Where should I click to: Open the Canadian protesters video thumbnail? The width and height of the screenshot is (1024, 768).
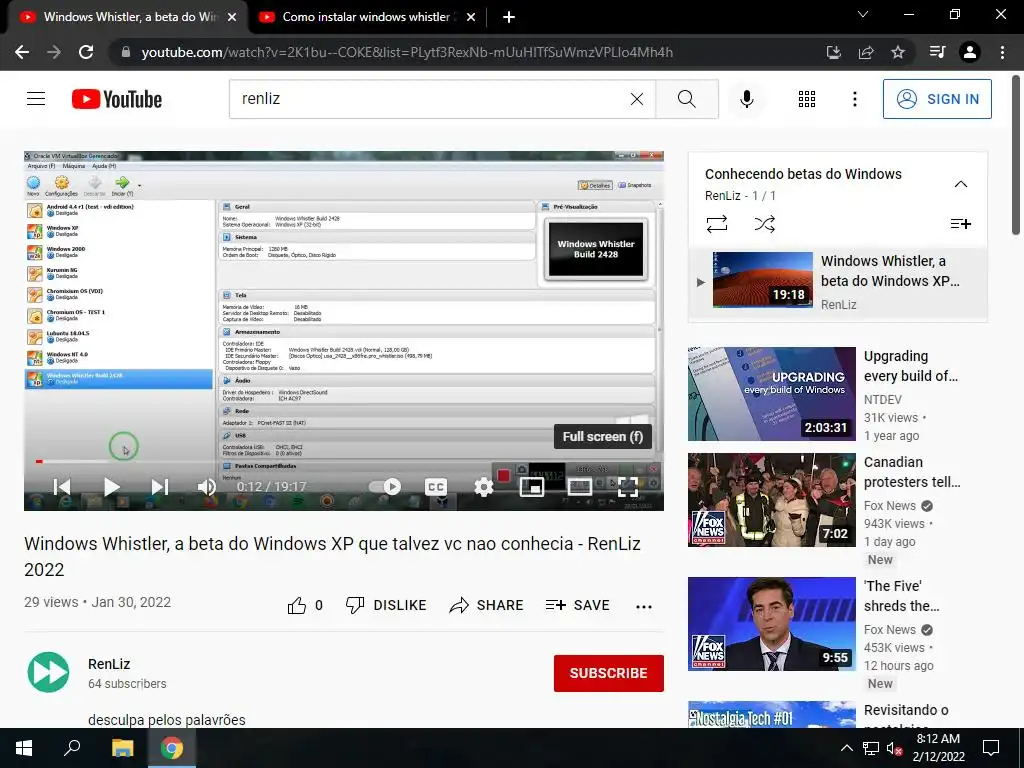tap(772, 500)
